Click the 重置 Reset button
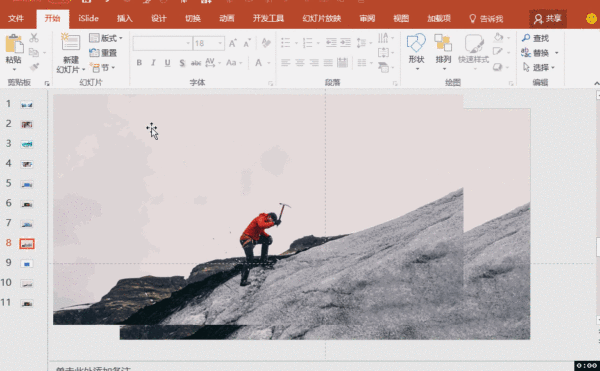Screen dimensions: 600x371 (103, 53)
